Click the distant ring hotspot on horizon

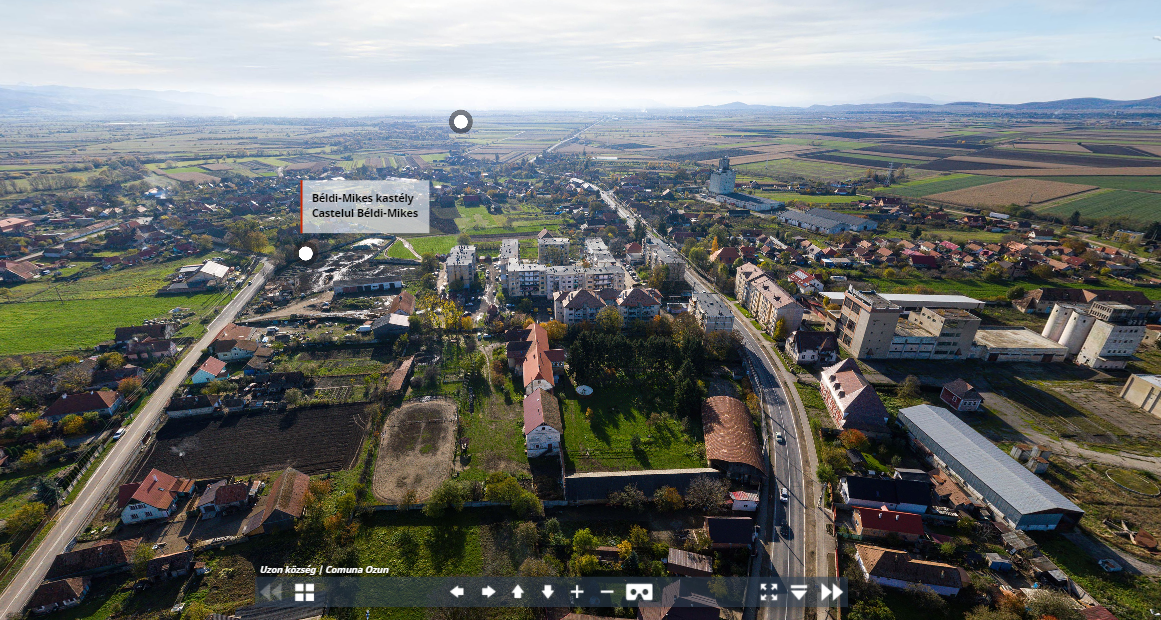[460, 122]
